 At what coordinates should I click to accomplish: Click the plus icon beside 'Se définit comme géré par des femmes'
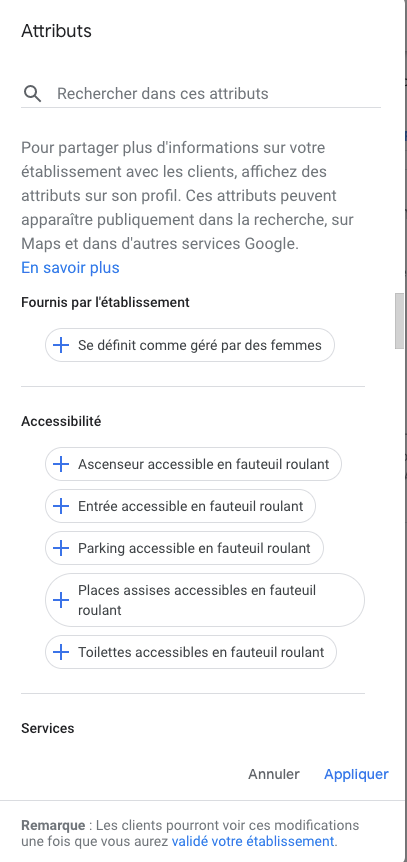pyautogui.click(x=60, y=345)
